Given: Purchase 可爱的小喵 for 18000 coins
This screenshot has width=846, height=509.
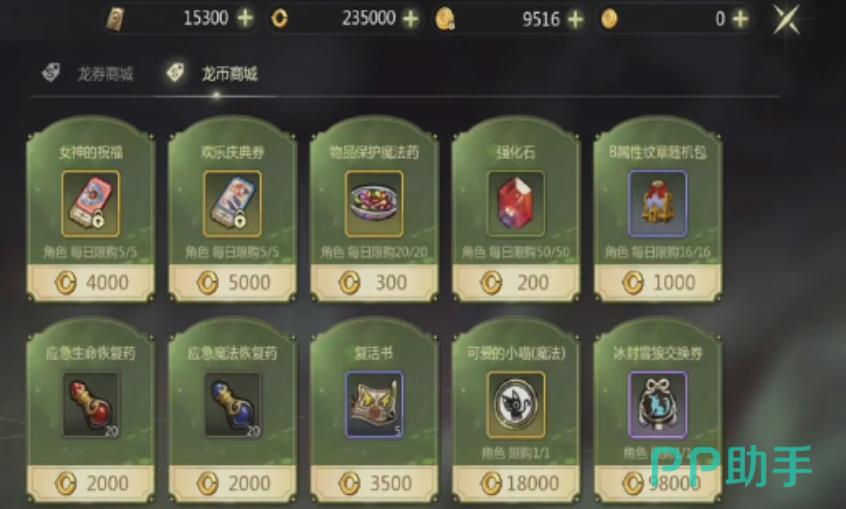Looking at the screenshot, I should click(516, 483).
